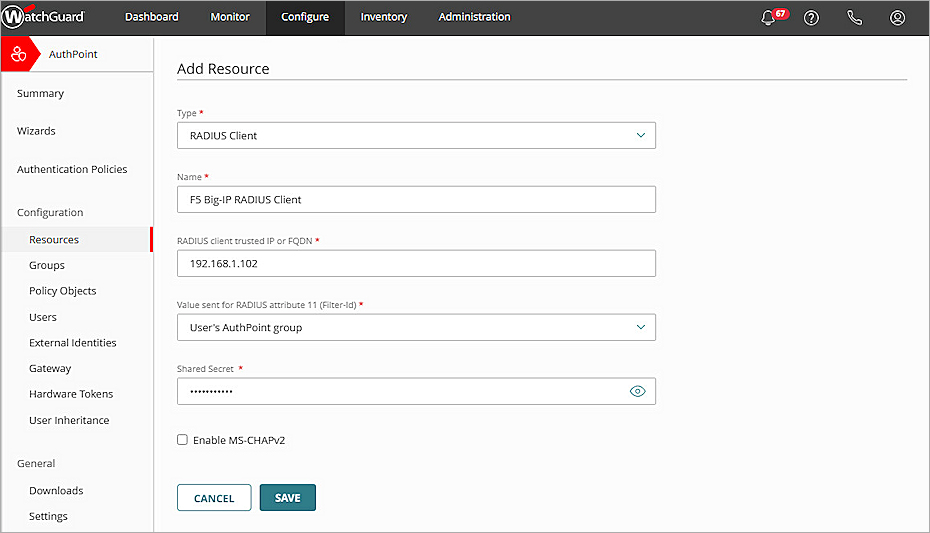Click the Configuration section label
This screenshot has width=930, height=533.
click(50, 212)
